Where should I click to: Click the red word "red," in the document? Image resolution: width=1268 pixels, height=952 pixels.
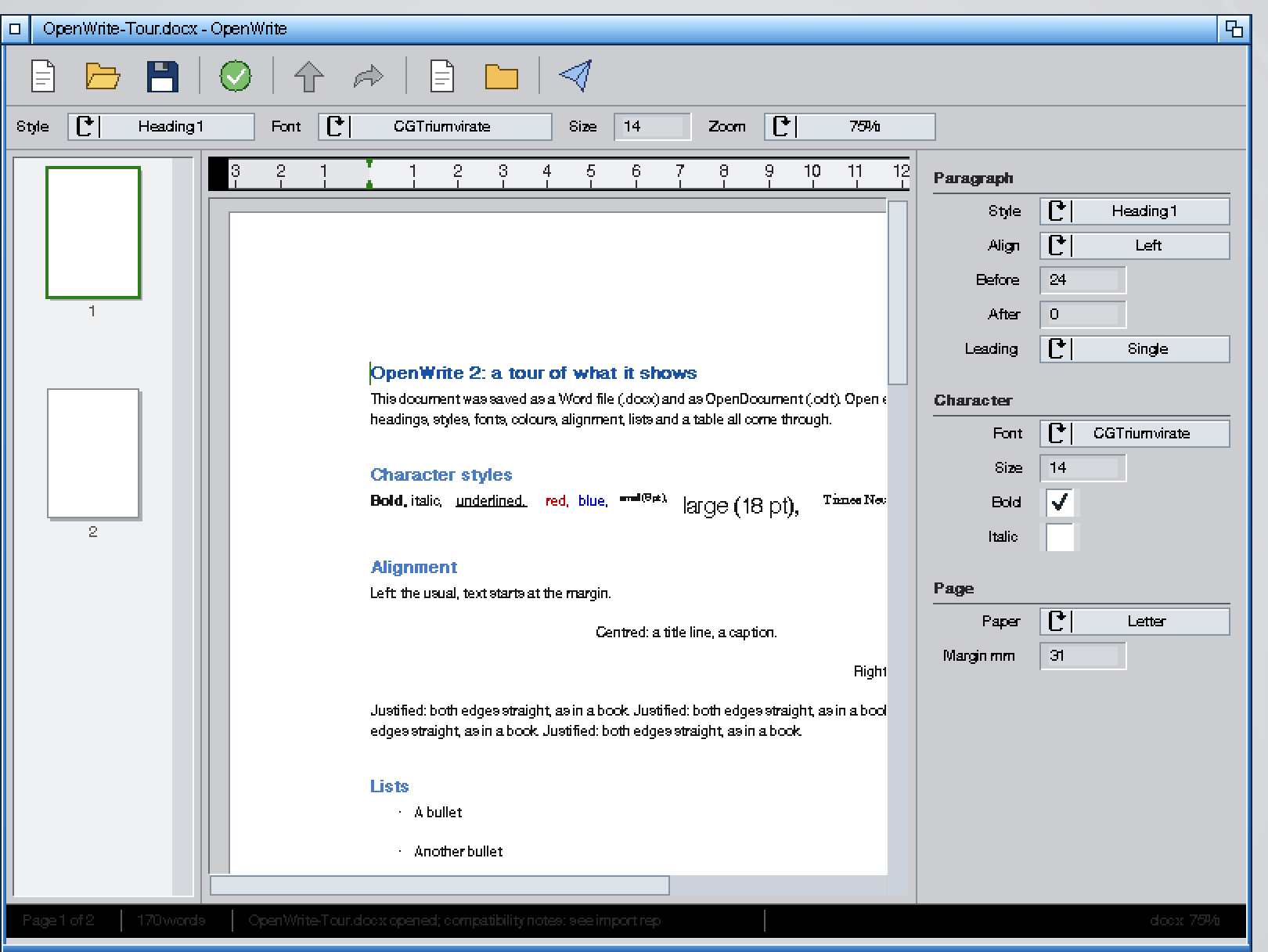pyautogui.click(x=557, y=501)
